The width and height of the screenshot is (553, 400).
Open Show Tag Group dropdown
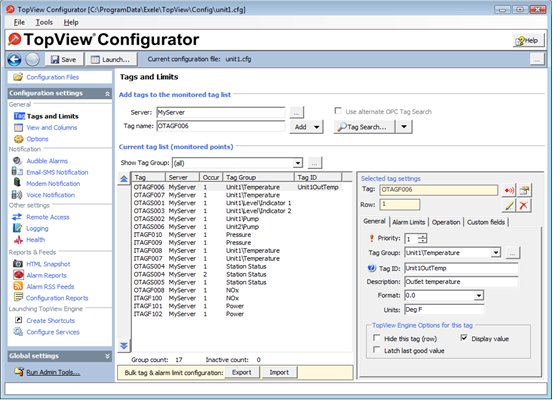pos(298,163)
